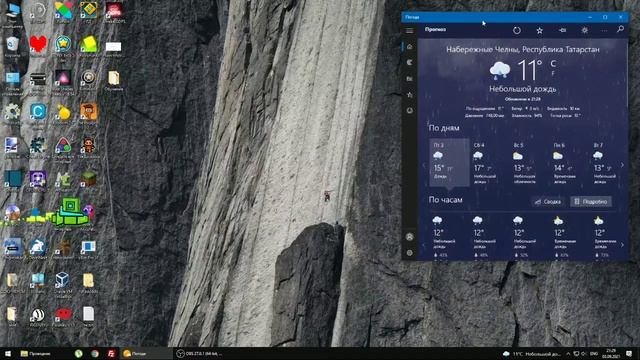Open the Weather app hamburger menu
The image size is (640, 360).
pos(409,30)
